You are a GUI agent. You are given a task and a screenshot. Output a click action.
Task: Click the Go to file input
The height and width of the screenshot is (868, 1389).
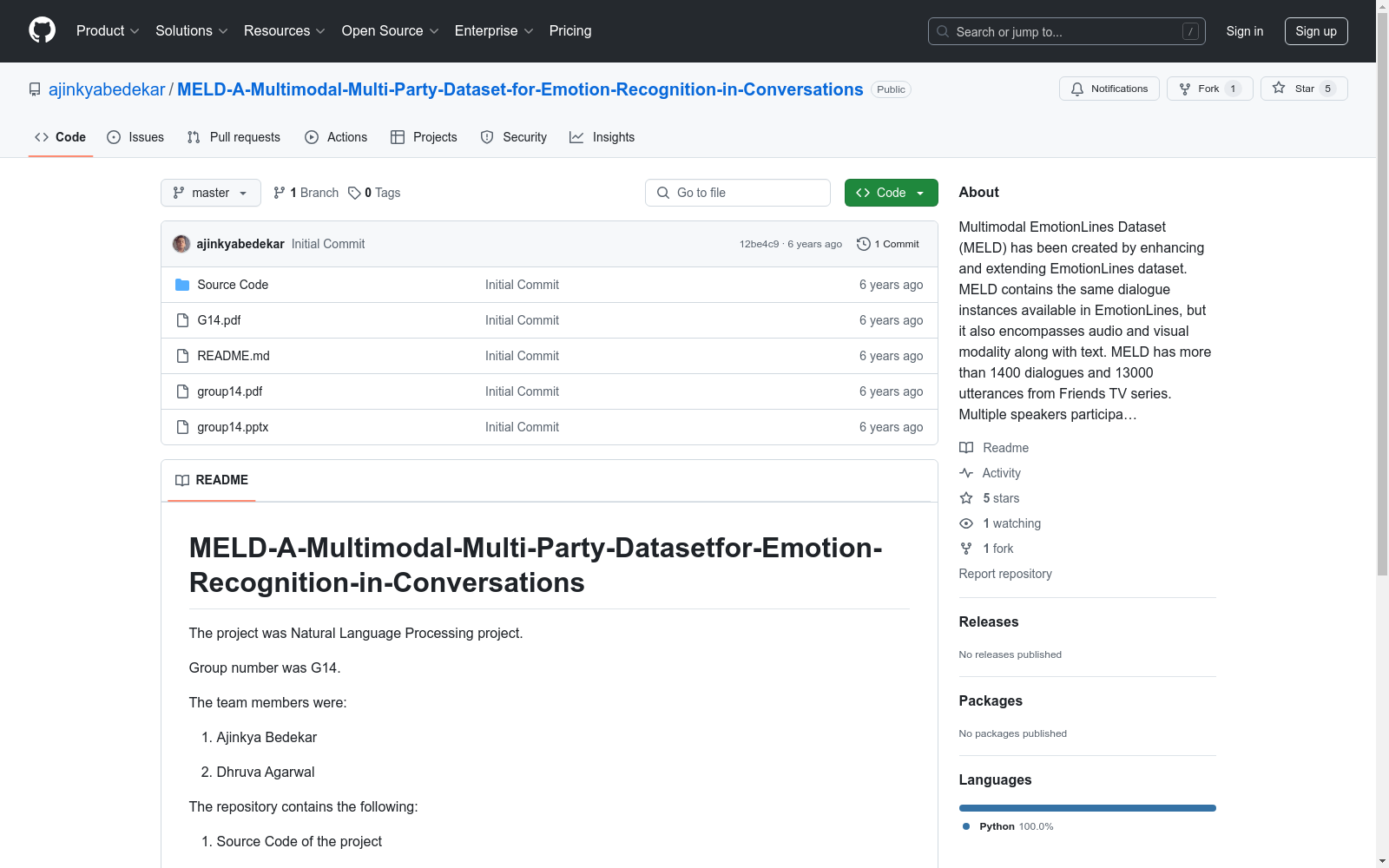(738, 193)
